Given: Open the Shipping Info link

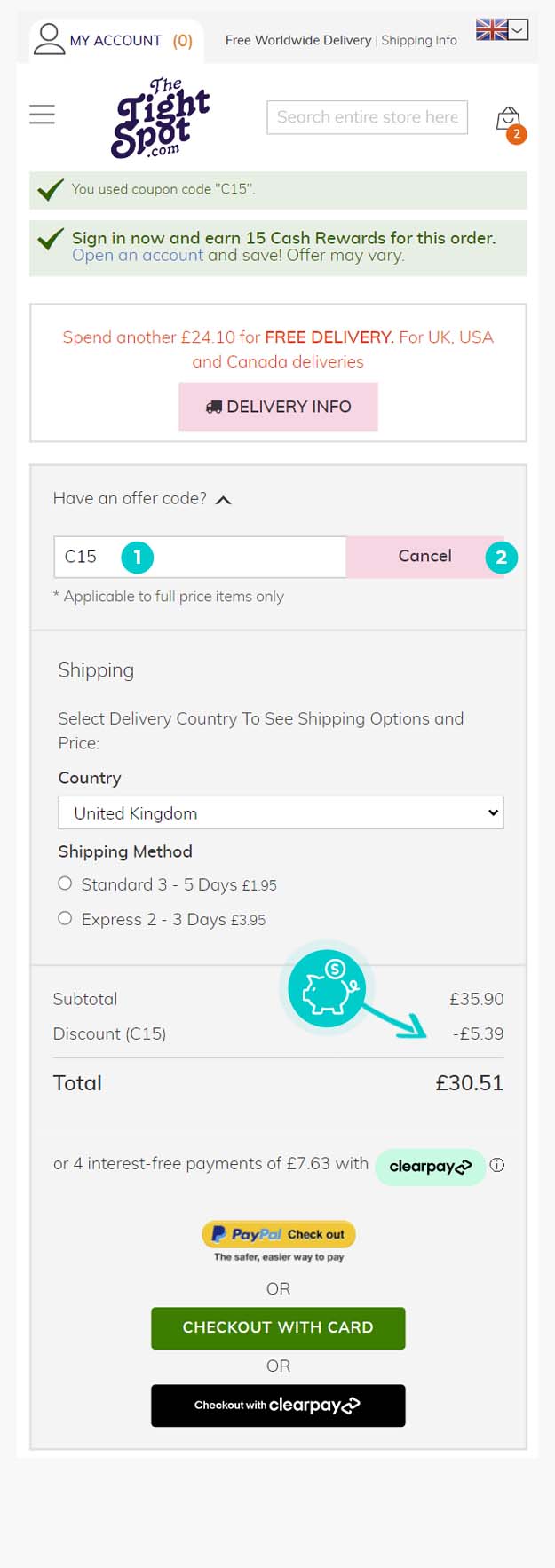Looking at the screenshot, I should 419,40.
